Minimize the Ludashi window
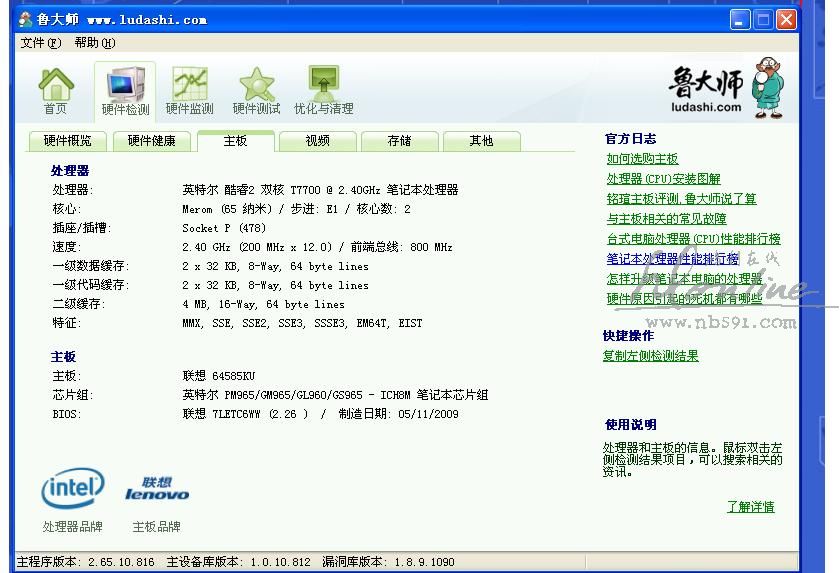This screenshot has height=573, width=840. click(x=740, y=20)
